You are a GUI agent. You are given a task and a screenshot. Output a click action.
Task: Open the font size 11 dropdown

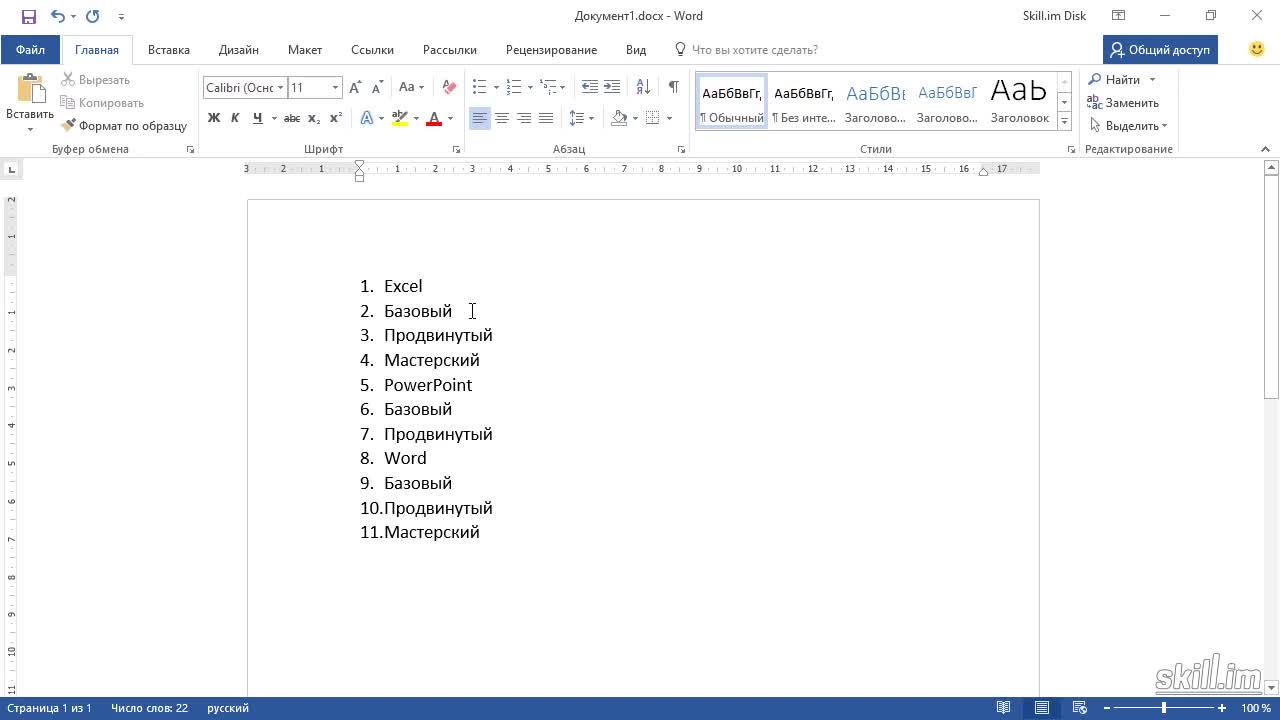point(336,88)
